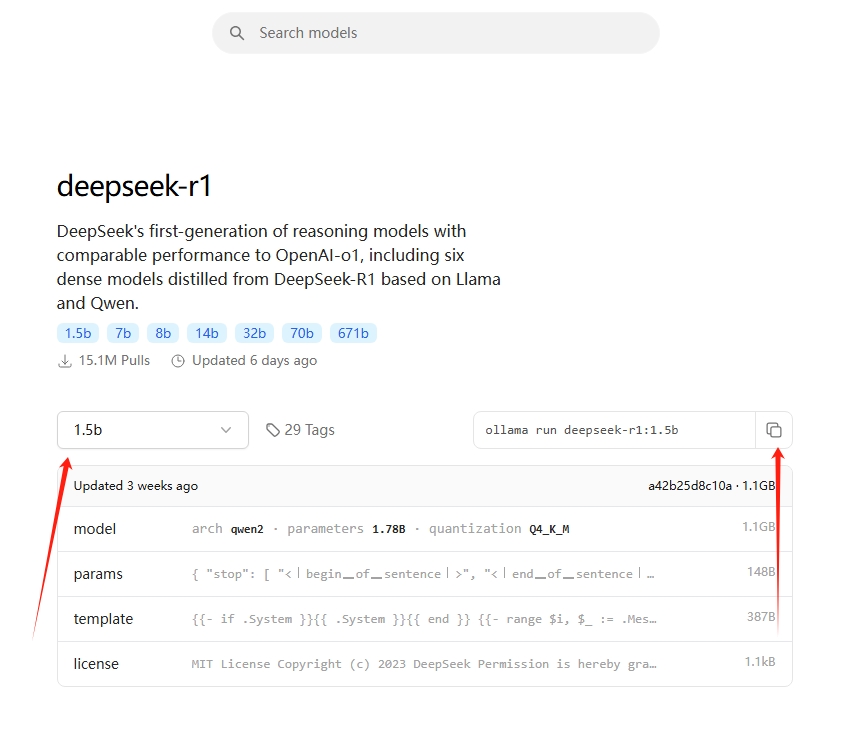
Task: Select the 671b size tag
Action: point(353,333)
